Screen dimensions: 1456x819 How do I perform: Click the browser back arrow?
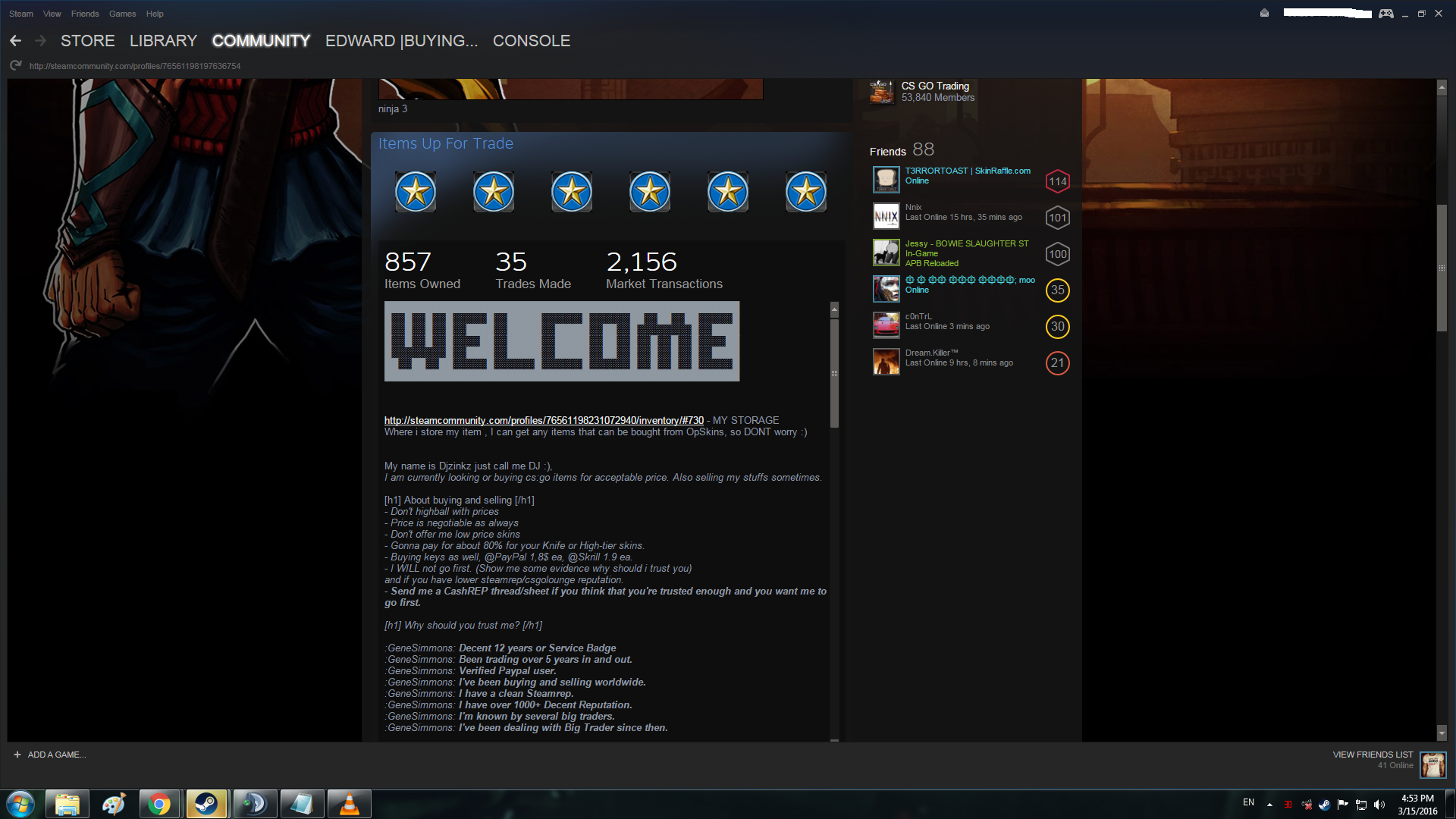(15, 41)
